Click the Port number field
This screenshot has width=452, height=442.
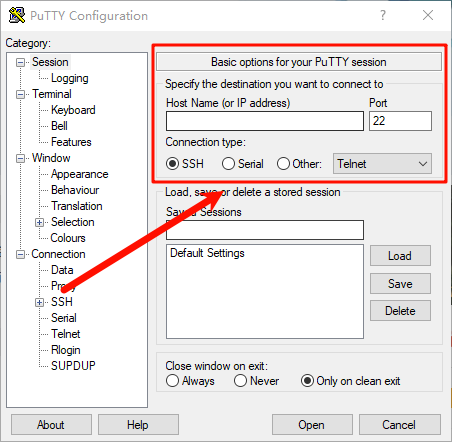tap(400, 121)
